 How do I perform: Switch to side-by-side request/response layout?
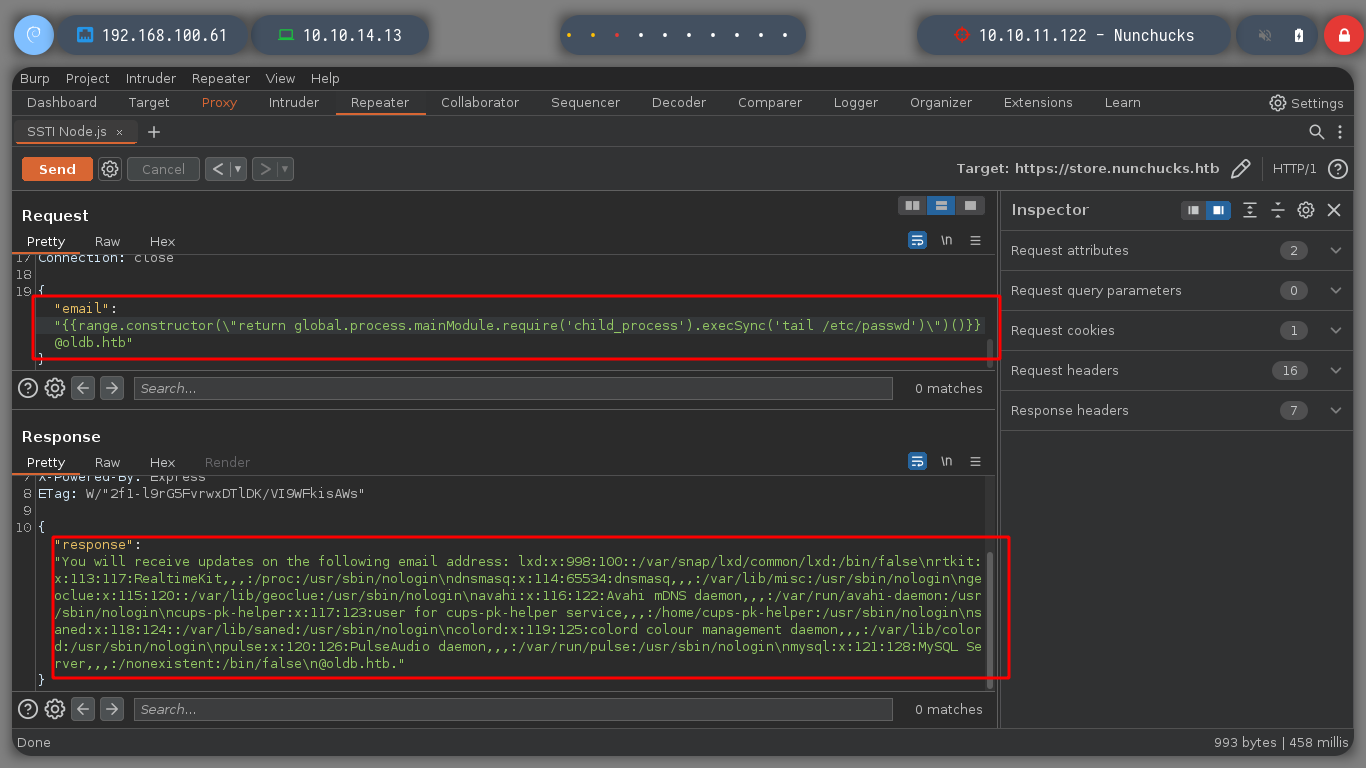tap(912, 206)
